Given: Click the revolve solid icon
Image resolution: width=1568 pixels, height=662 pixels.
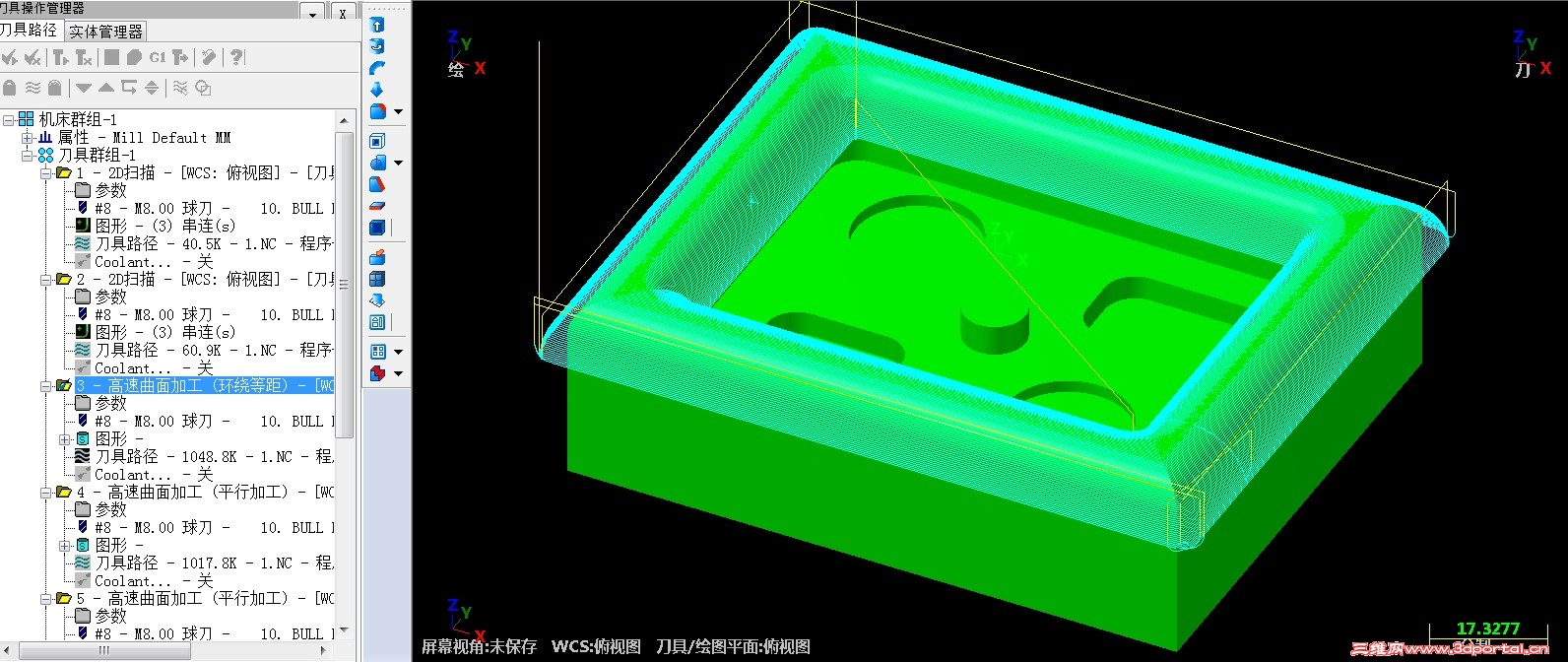Looking at the screenshot, I should click(377, 46).
